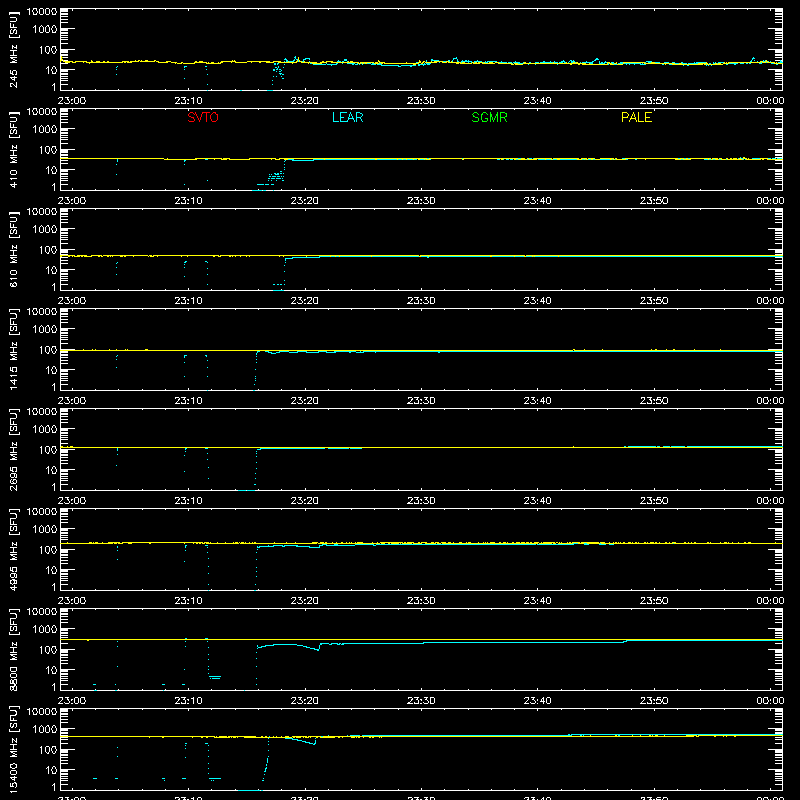Click 23:10 time label of 245 MHz panel
800x800 pixels.
coord(188,101)
